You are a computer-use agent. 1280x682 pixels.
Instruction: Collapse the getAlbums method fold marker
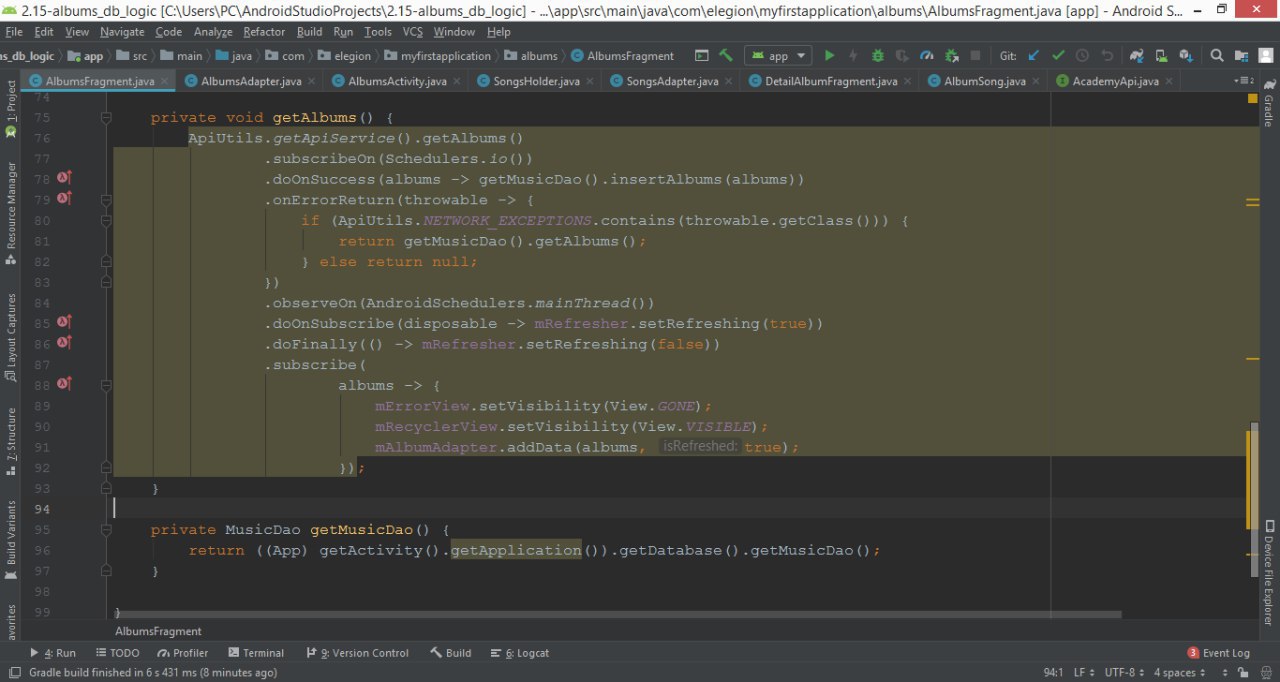pos(107,118)
